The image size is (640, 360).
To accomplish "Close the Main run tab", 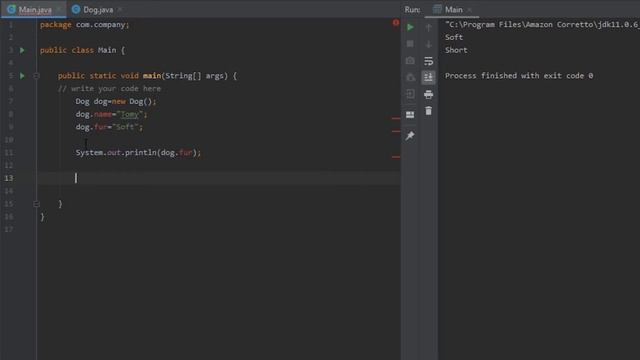I will point(470,9).
